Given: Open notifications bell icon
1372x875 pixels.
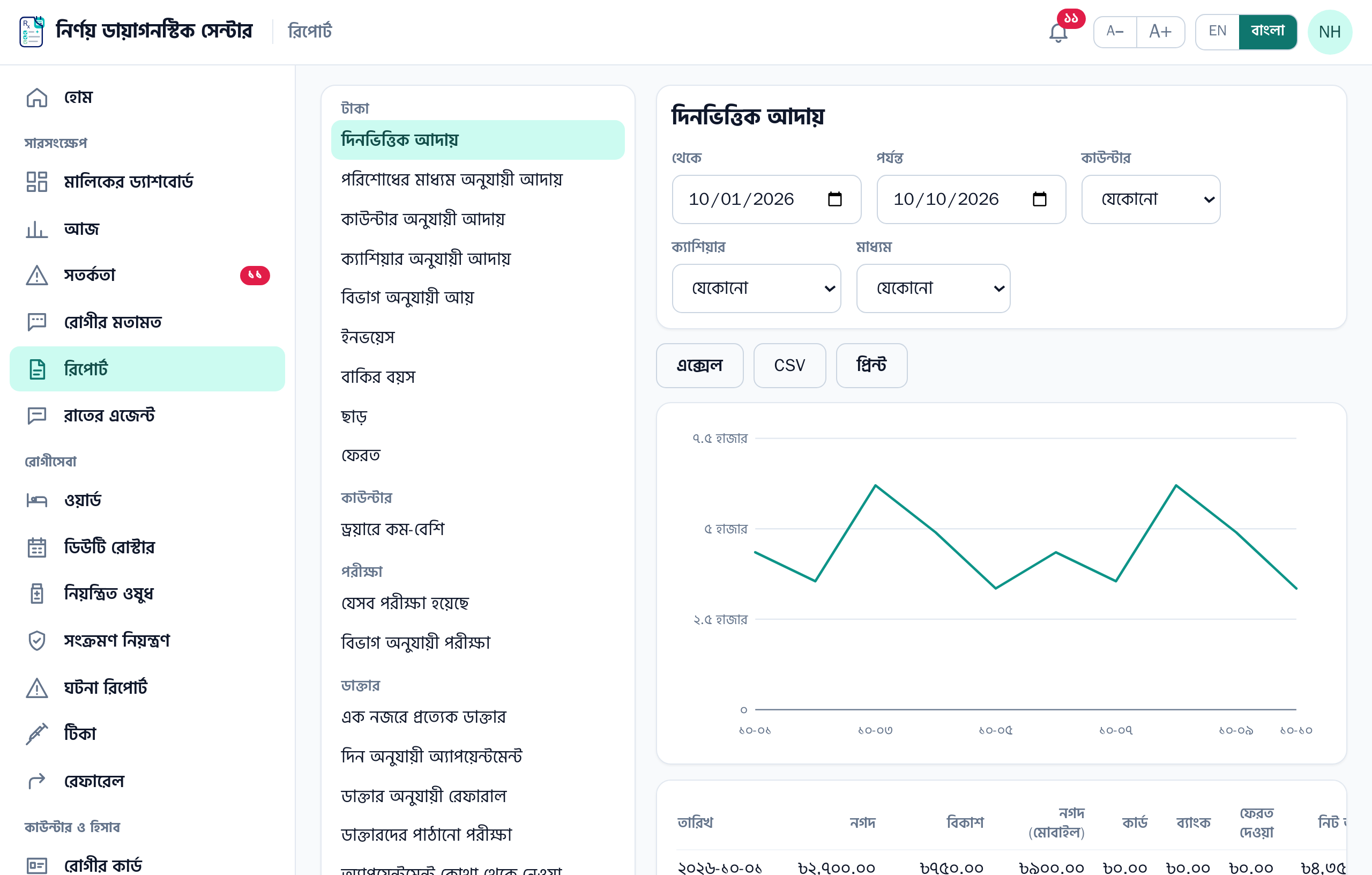Looking at the screenshot, I should click(1058, 33).
